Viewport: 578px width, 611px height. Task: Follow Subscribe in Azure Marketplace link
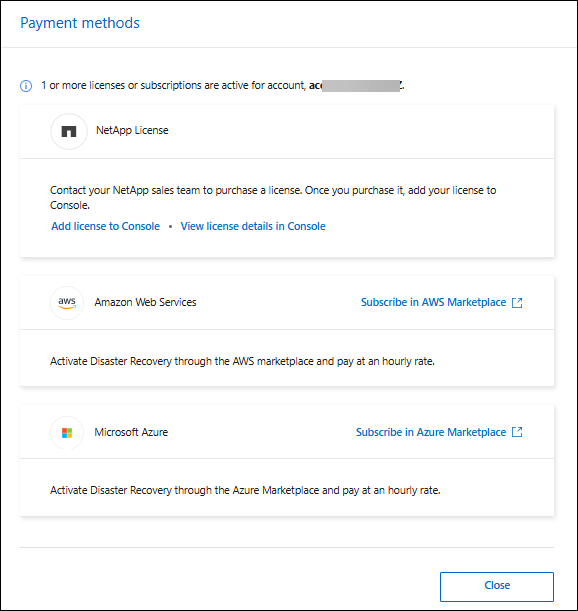pyautogui.click(x=431, y=432)
